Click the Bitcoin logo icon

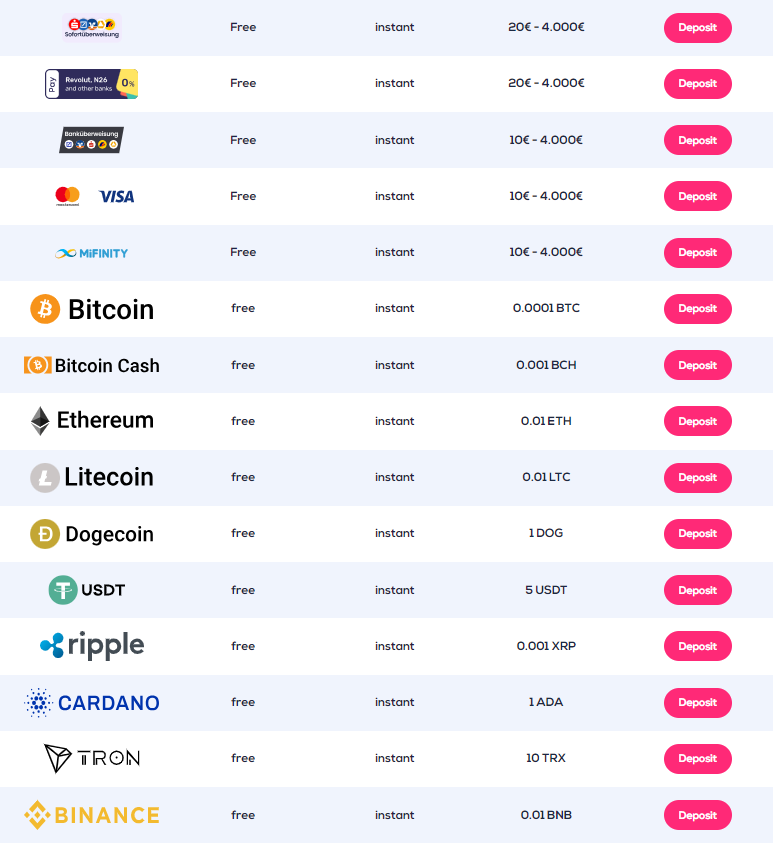coord(45,309)
